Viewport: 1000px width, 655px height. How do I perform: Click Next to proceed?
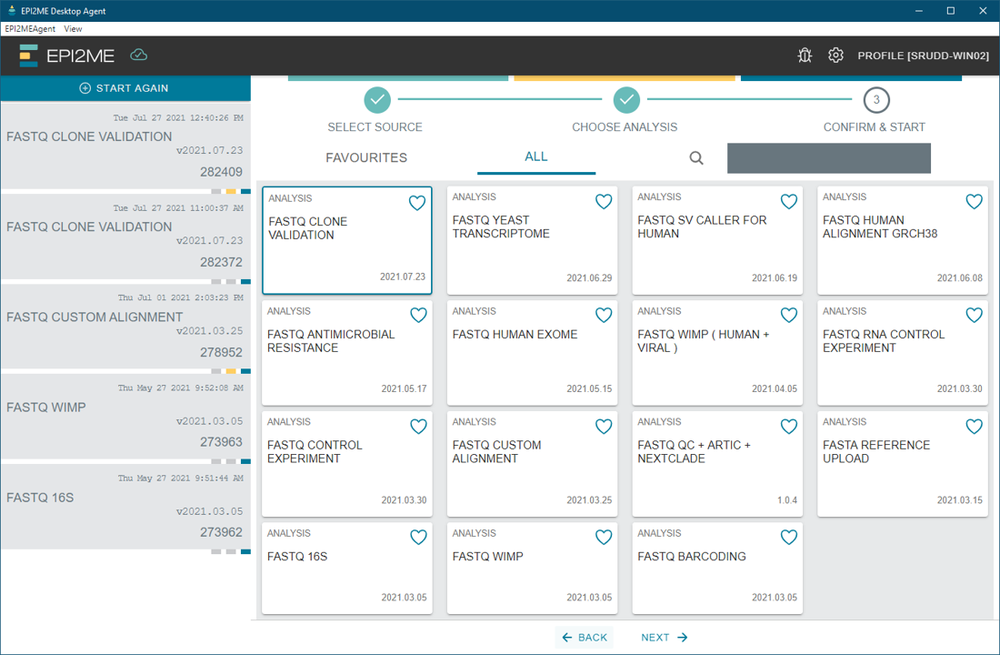(x=665, y=637)
